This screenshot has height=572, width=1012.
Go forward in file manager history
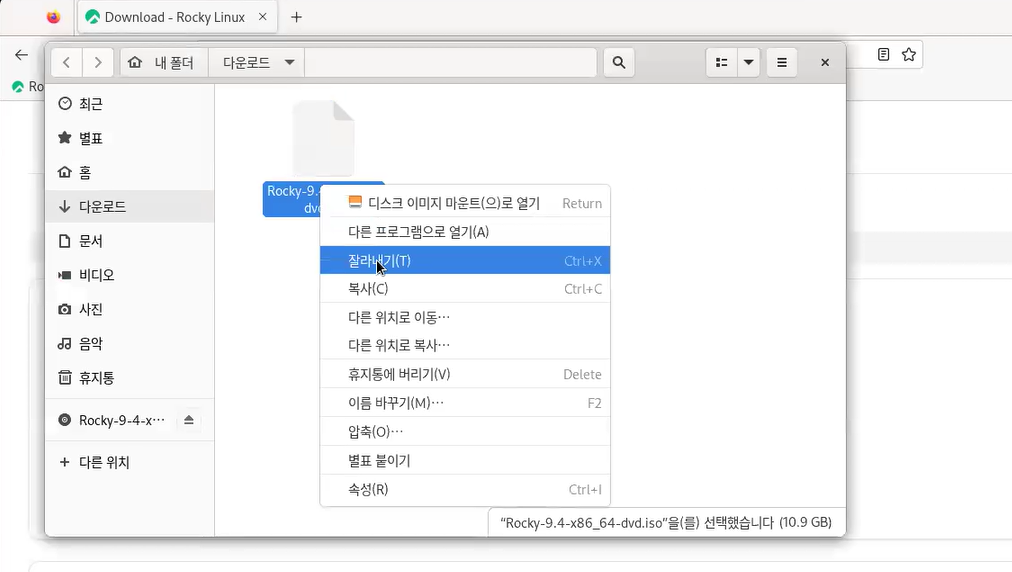pos(97,63)
